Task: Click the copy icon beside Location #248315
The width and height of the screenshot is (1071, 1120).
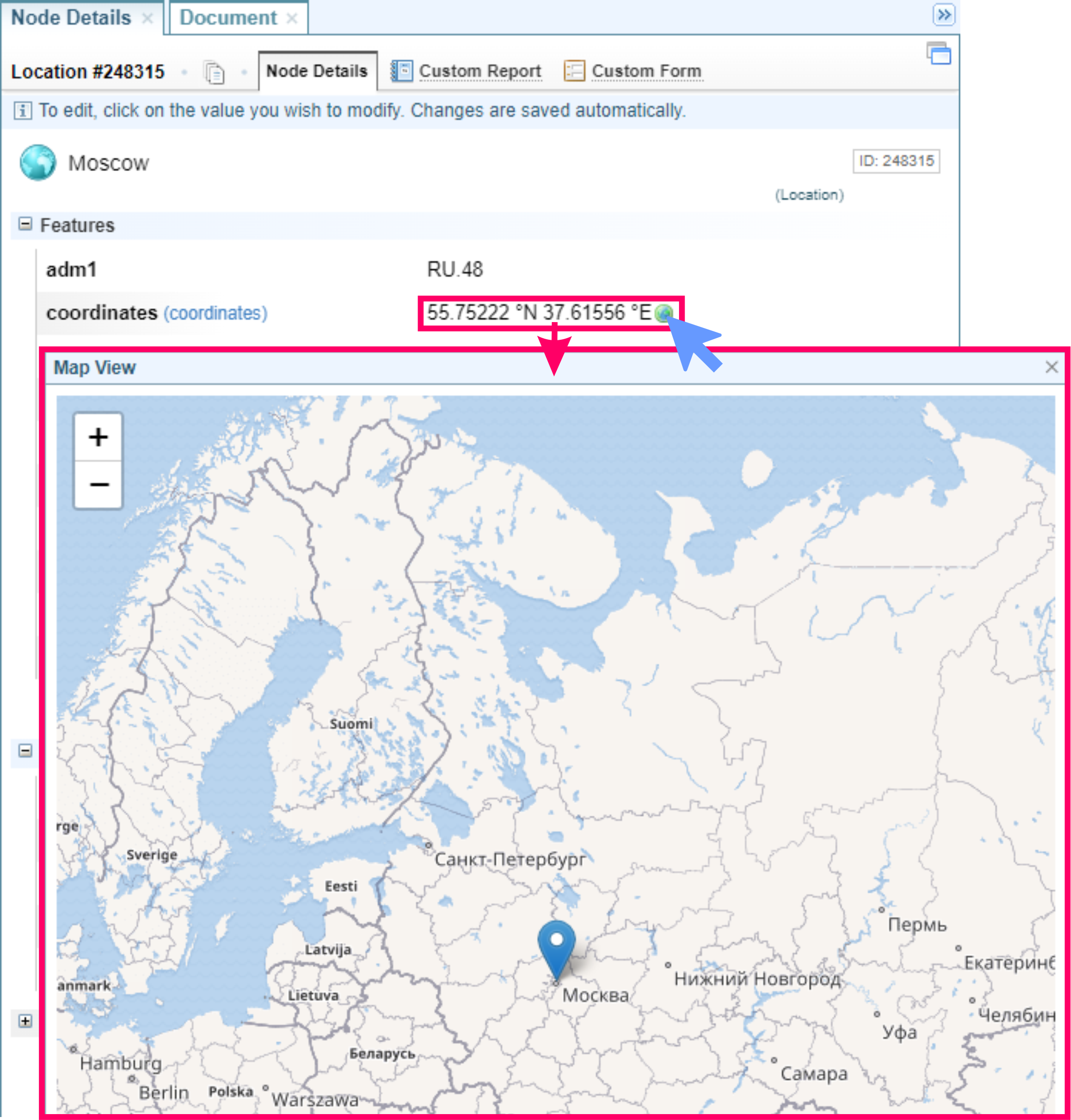Action: [215, 72]
